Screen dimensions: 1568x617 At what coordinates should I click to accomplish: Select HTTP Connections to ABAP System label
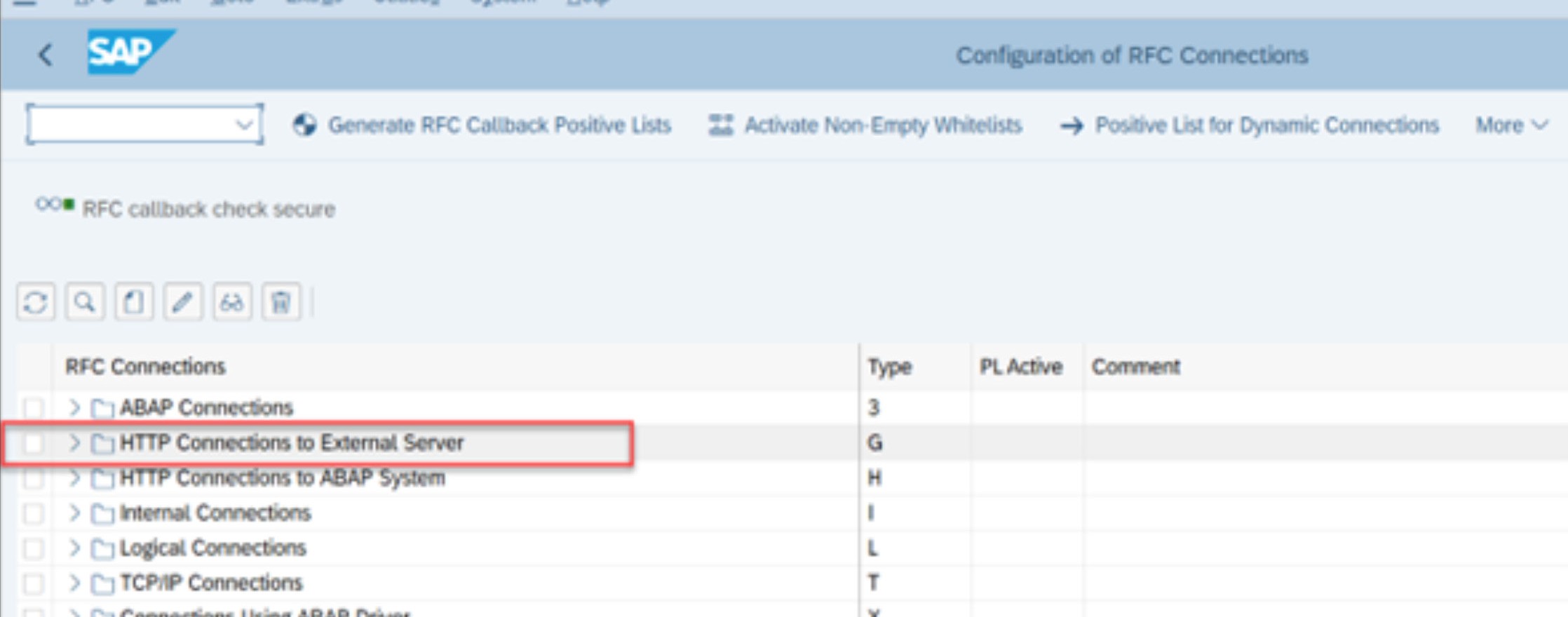[x=283, y=477]
